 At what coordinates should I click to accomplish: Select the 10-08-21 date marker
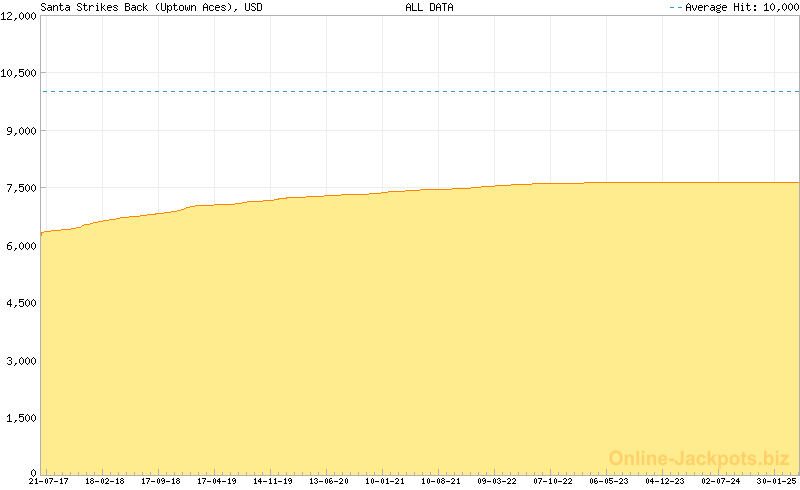(x=441, y=481)
